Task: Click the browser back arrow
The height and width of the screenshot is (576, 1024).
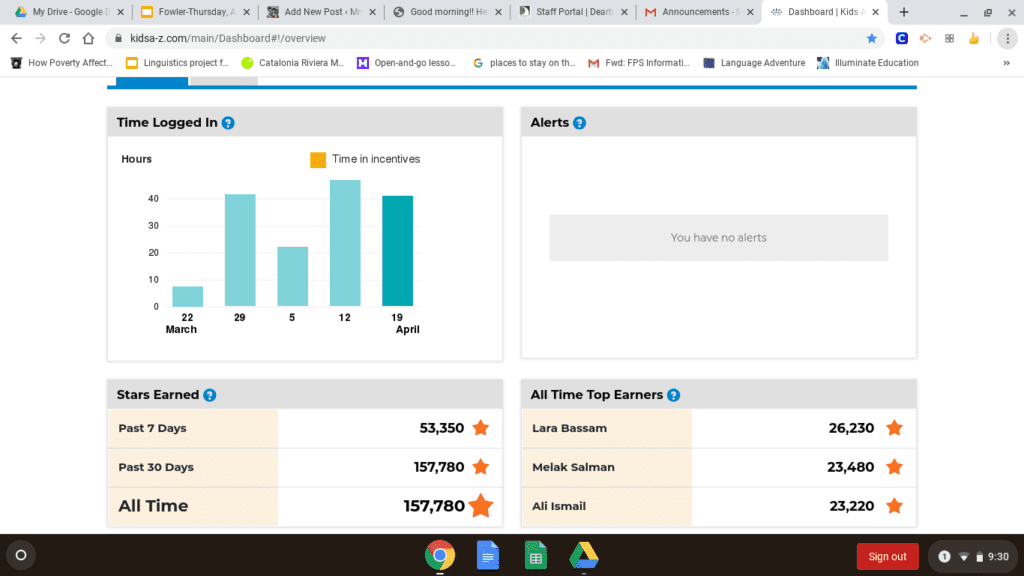Action: 16,39
